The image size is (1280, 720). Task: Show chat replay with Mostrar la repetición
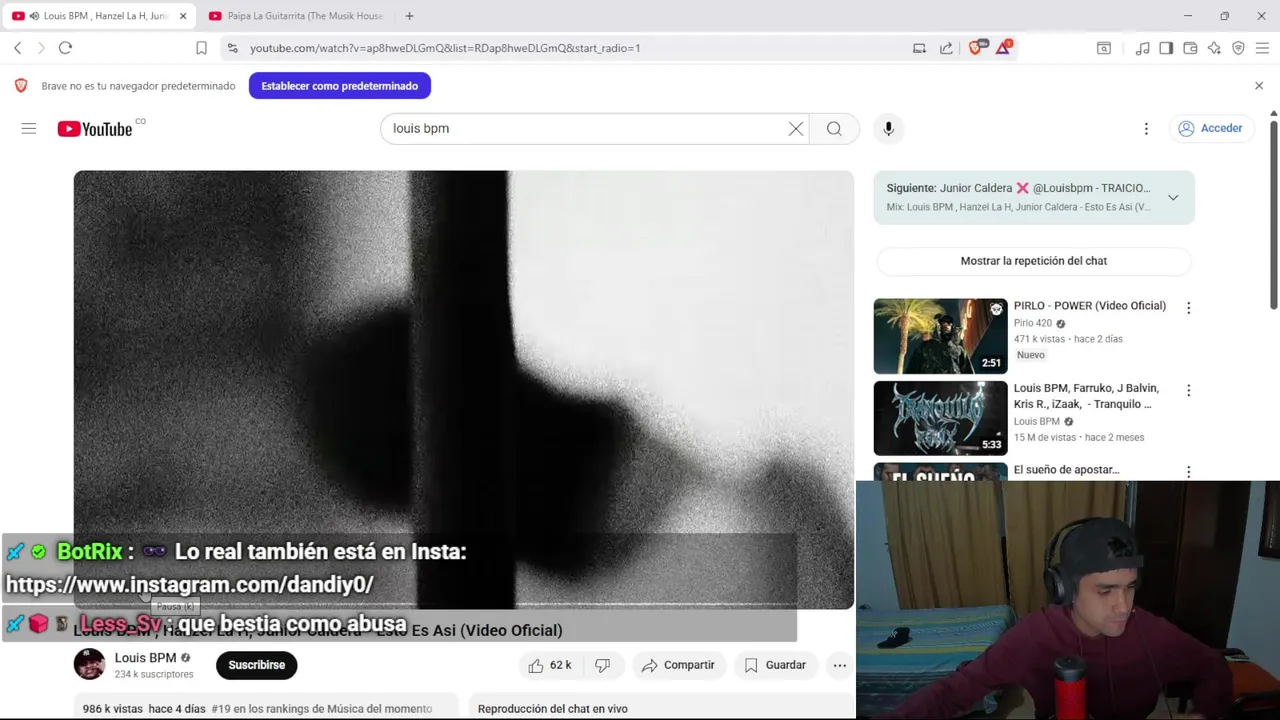1034,261
